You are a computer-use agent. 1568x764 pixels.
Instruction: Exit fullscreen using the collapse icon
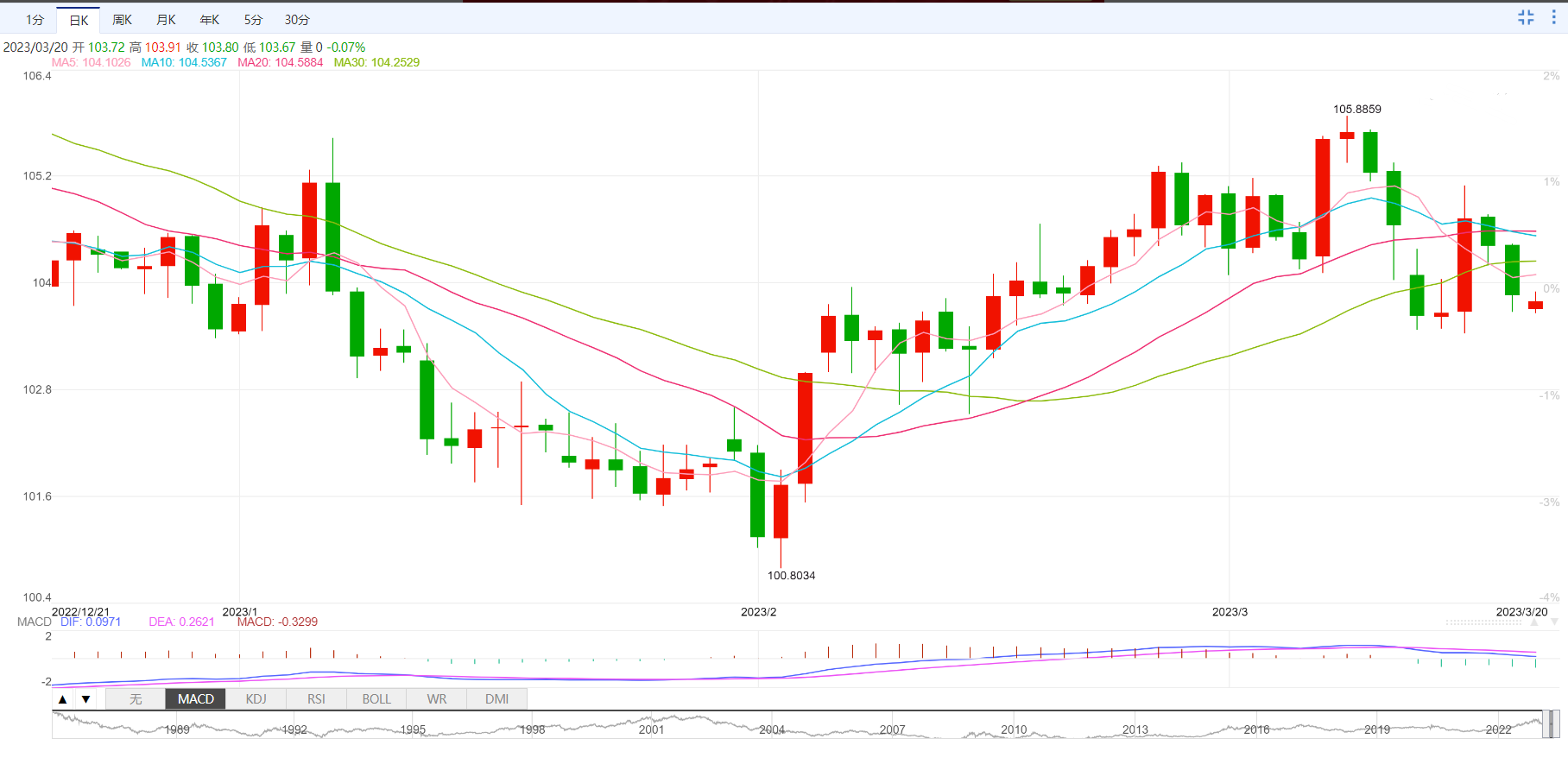1526,17
